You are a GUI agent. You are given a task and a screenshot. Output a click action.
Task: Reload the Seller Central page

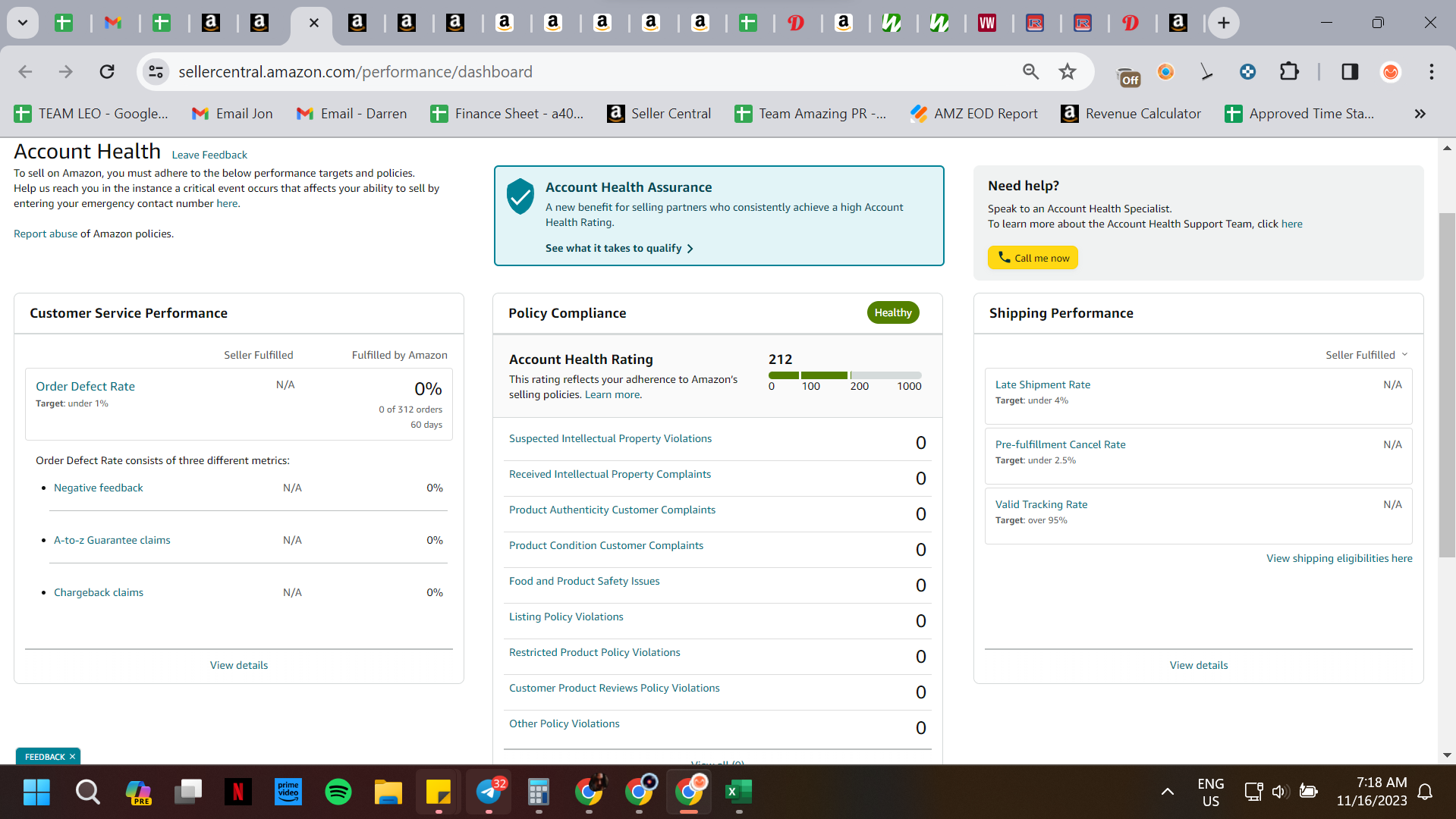coord(107,72)
